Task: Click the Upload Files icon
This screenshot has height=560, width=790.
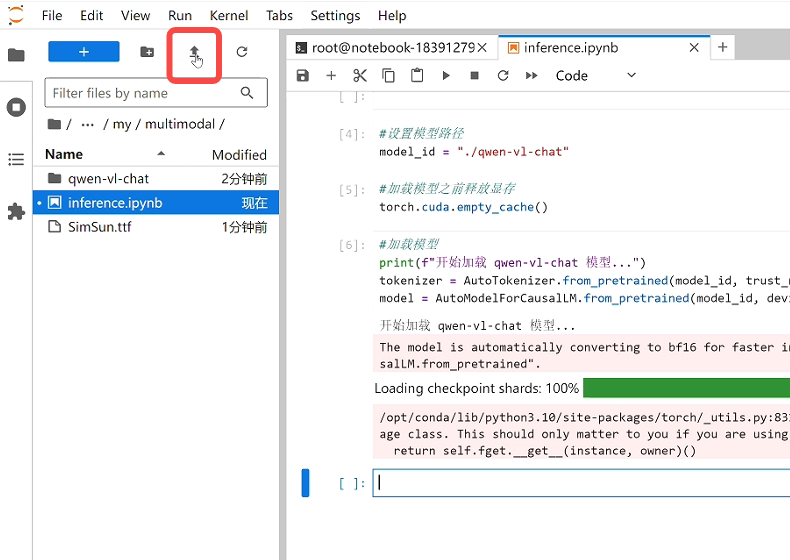Action: tap(195, 52)
